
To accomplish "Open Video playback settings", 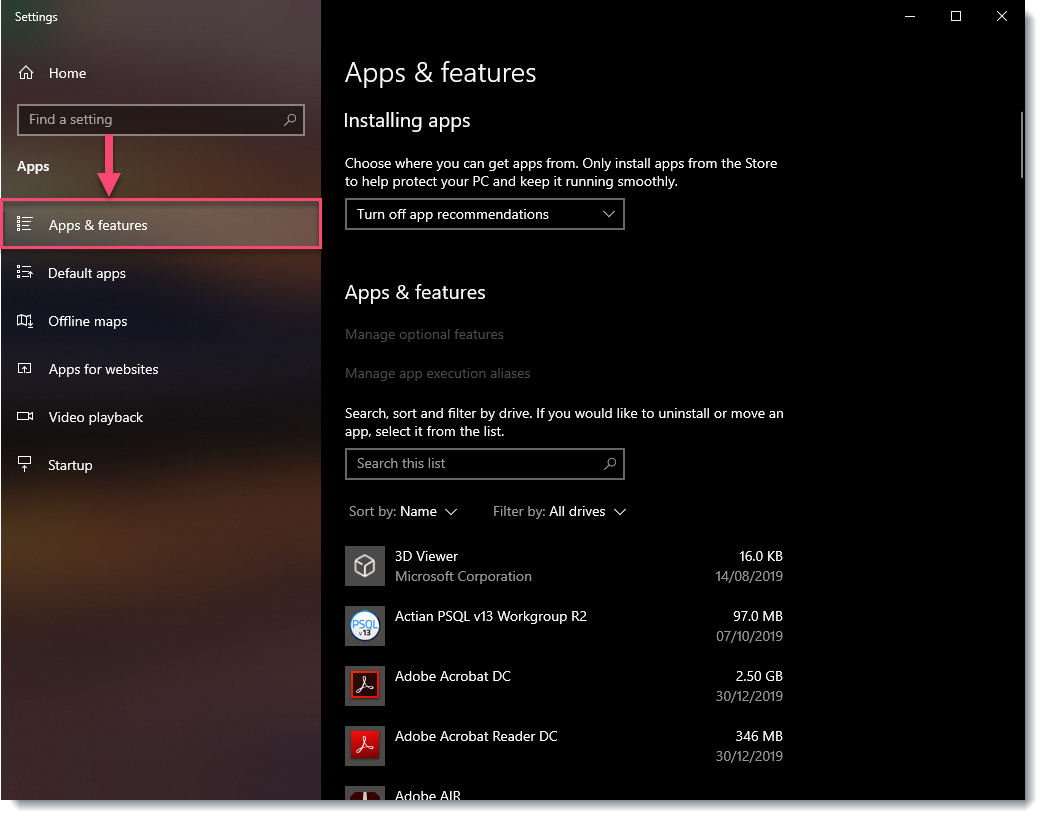I will coord(161,417).
